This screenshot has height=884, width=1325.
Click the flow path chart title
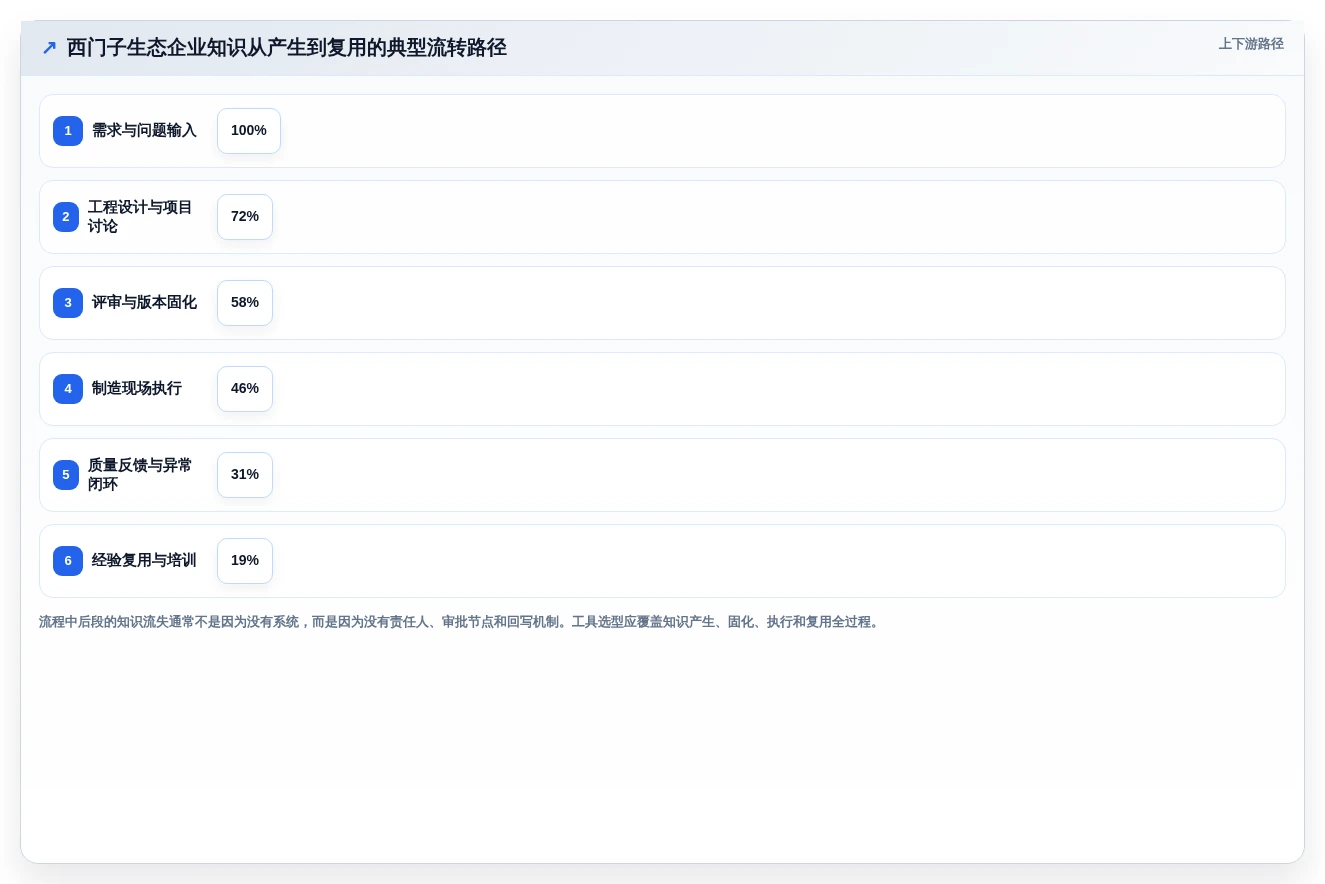coord(287,48)
